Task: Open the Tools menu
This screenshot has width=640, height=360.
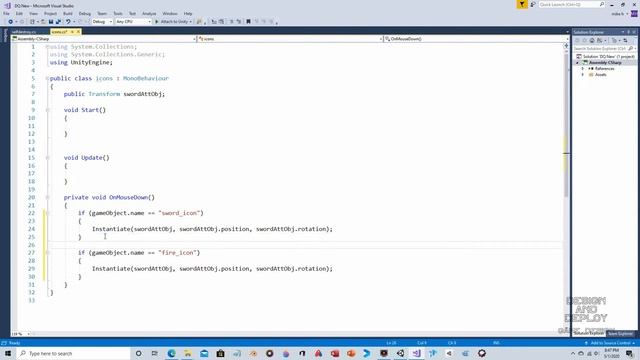Action: coord(118,13)
